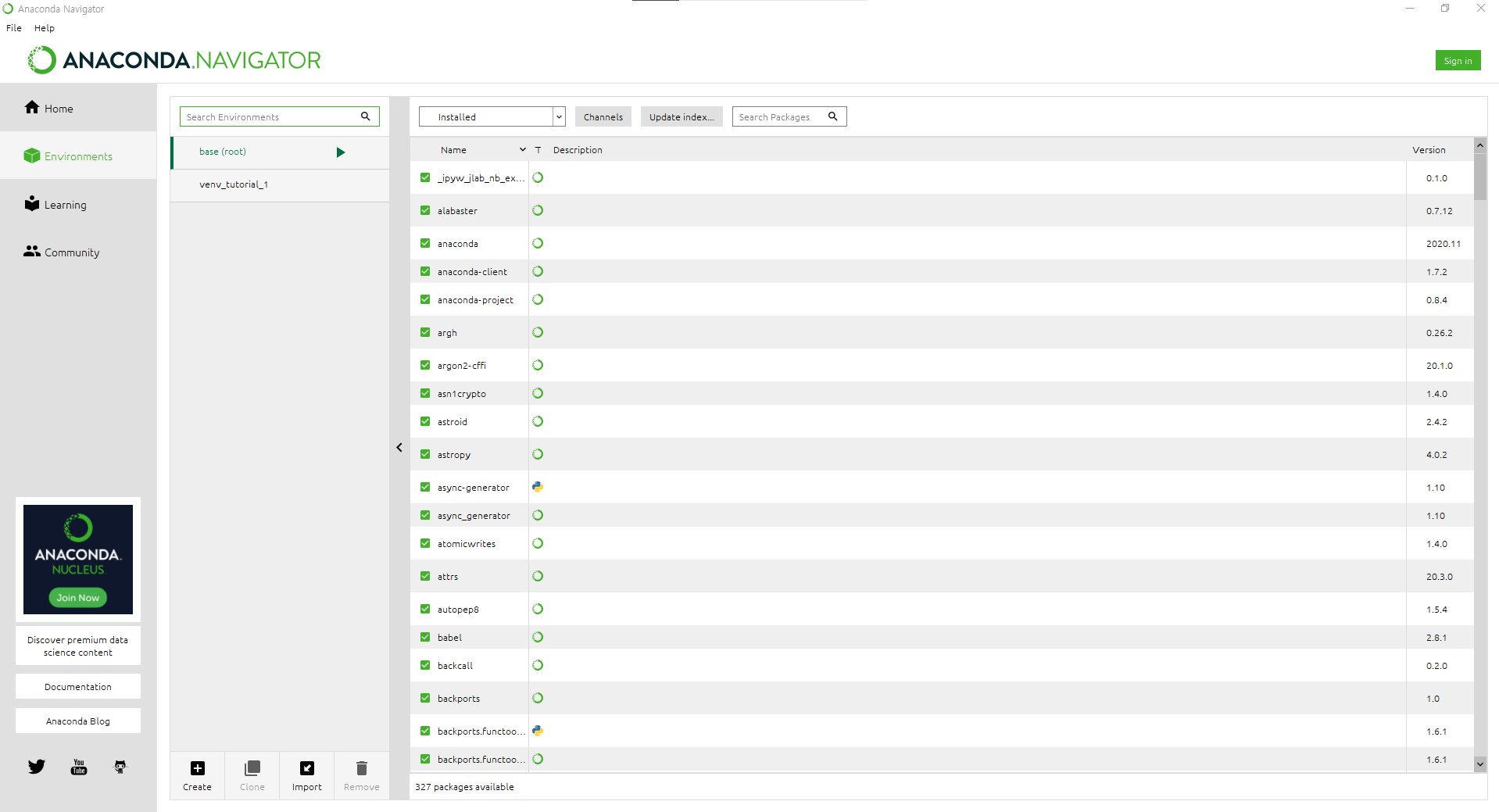Sort packages using the Name column arrow
The image size is (1499, 812).
pyautogui.click(x=523, y=149)
